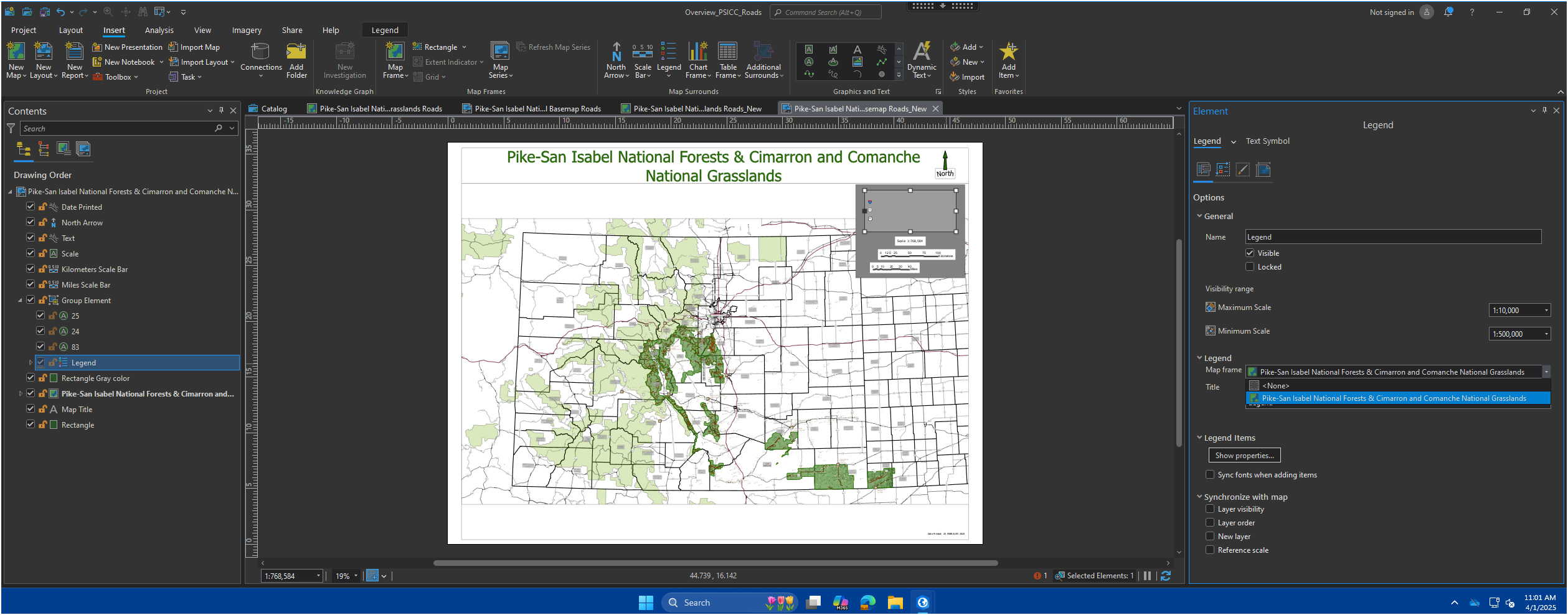
Task: Open the Analysis ribbon tab
Action: pyautogui.click(x=159, y=30)
